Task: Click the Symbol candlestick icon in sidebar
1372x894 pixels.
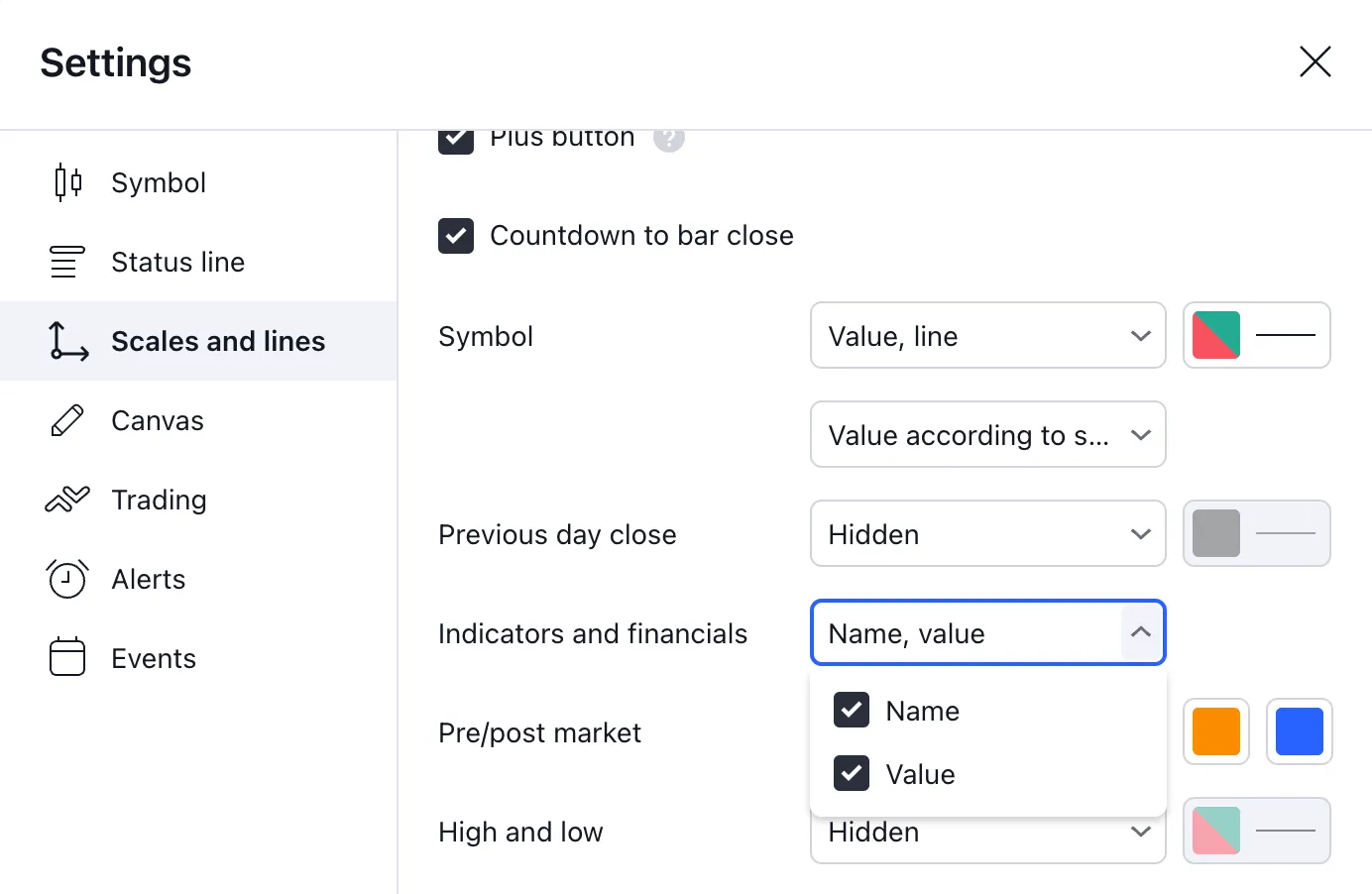Action: [67, 182]
